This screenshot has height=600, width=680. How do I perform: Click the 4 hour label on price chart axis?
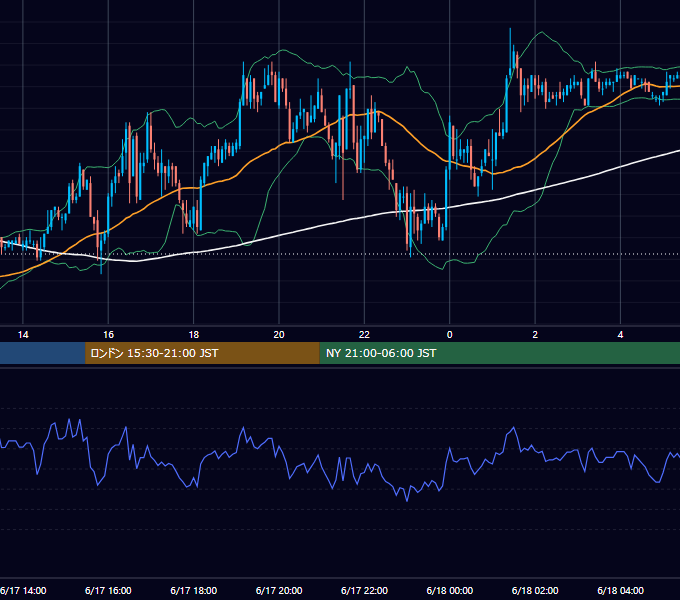pyautogui.click(x=621, y=335)
